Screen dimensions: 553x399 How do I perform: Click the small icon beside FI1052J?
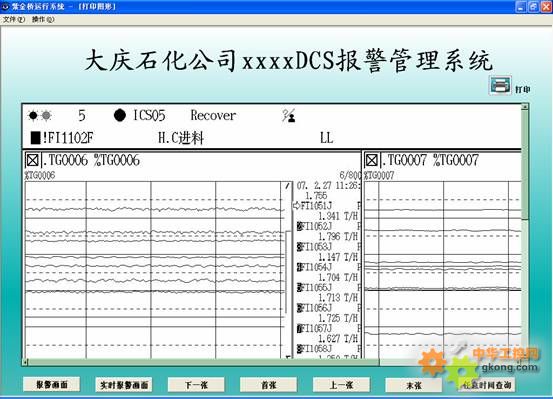coord(300,226)
